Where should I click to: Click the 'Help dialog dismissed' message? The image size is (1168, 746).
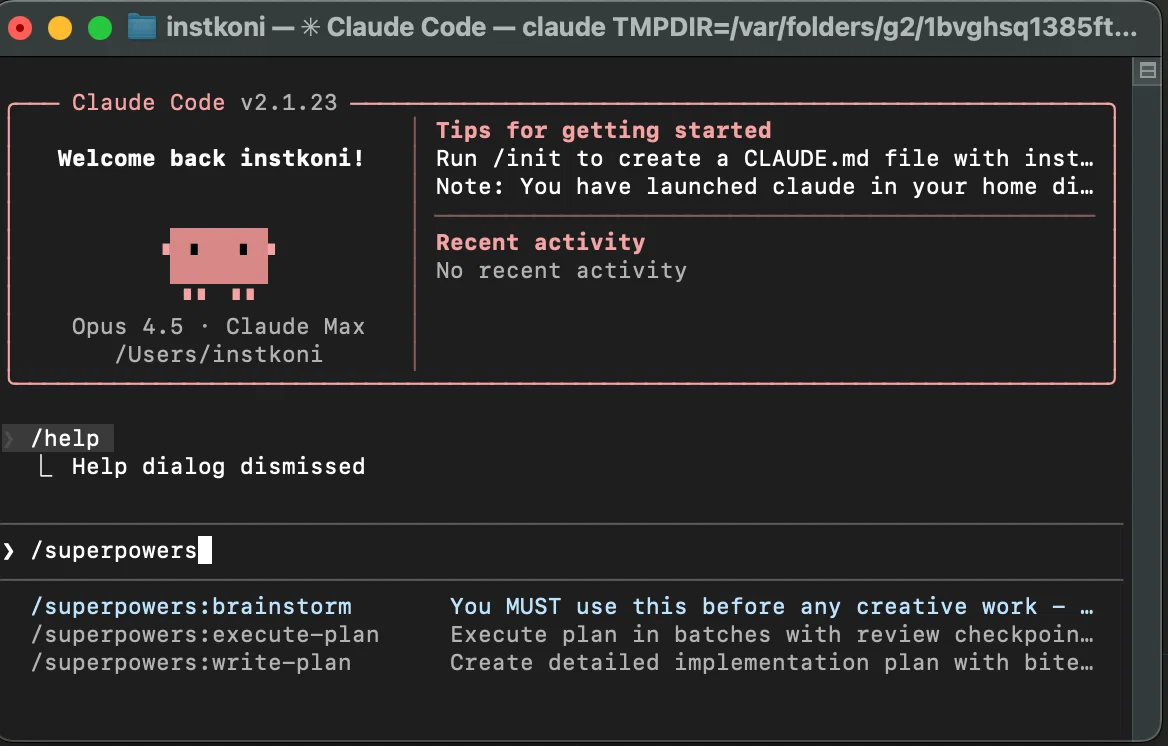[x=218, y=467]
